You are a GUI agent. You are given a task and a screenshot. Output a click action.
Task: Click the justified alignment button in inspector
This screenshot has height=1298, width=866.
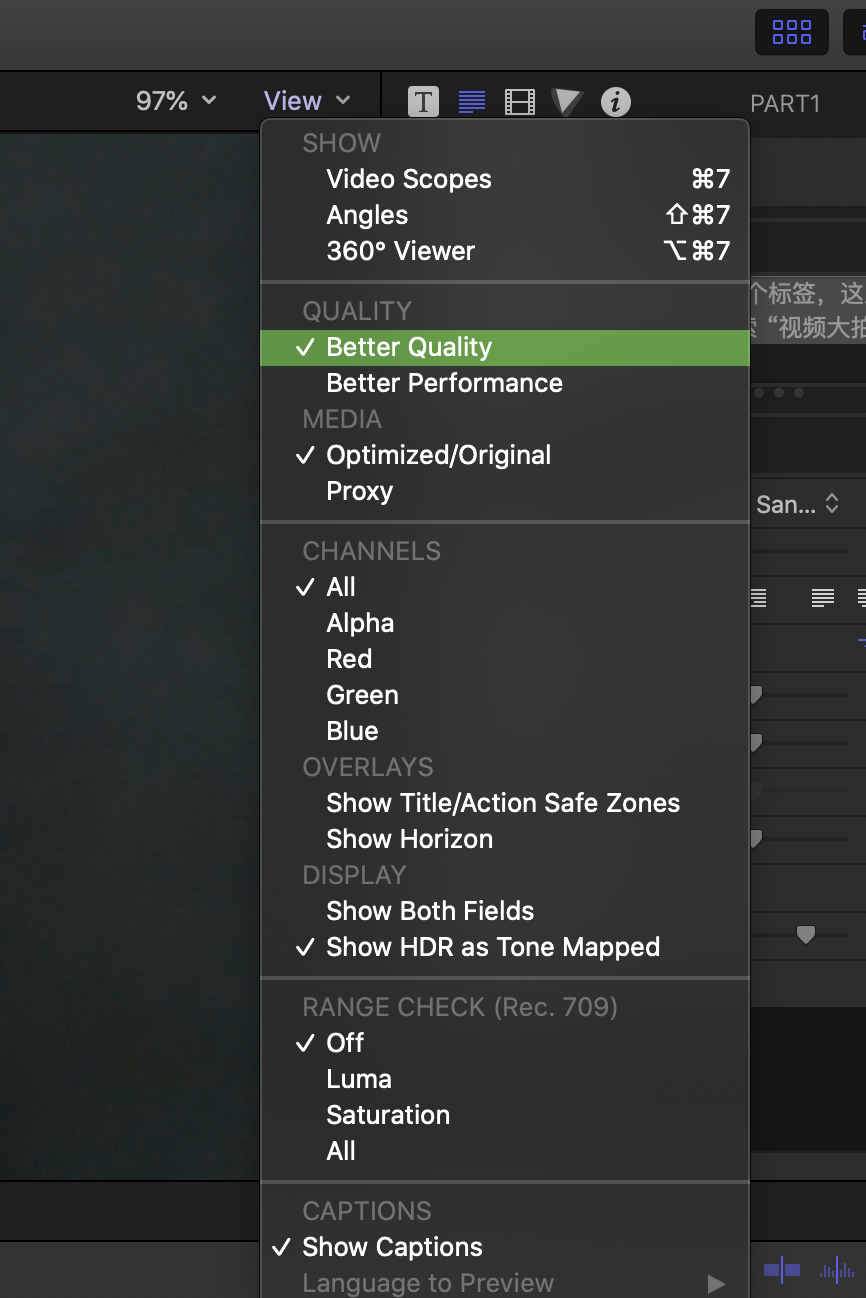822,598
